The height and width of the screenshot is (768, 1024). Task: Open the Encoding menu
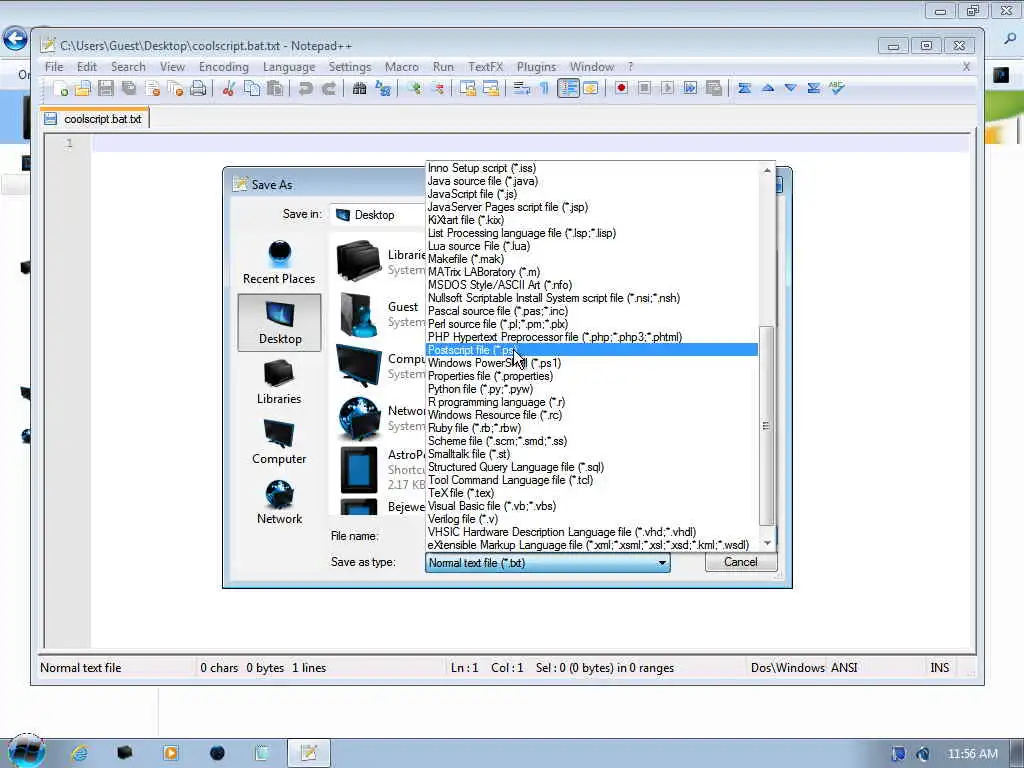(223, 67)
